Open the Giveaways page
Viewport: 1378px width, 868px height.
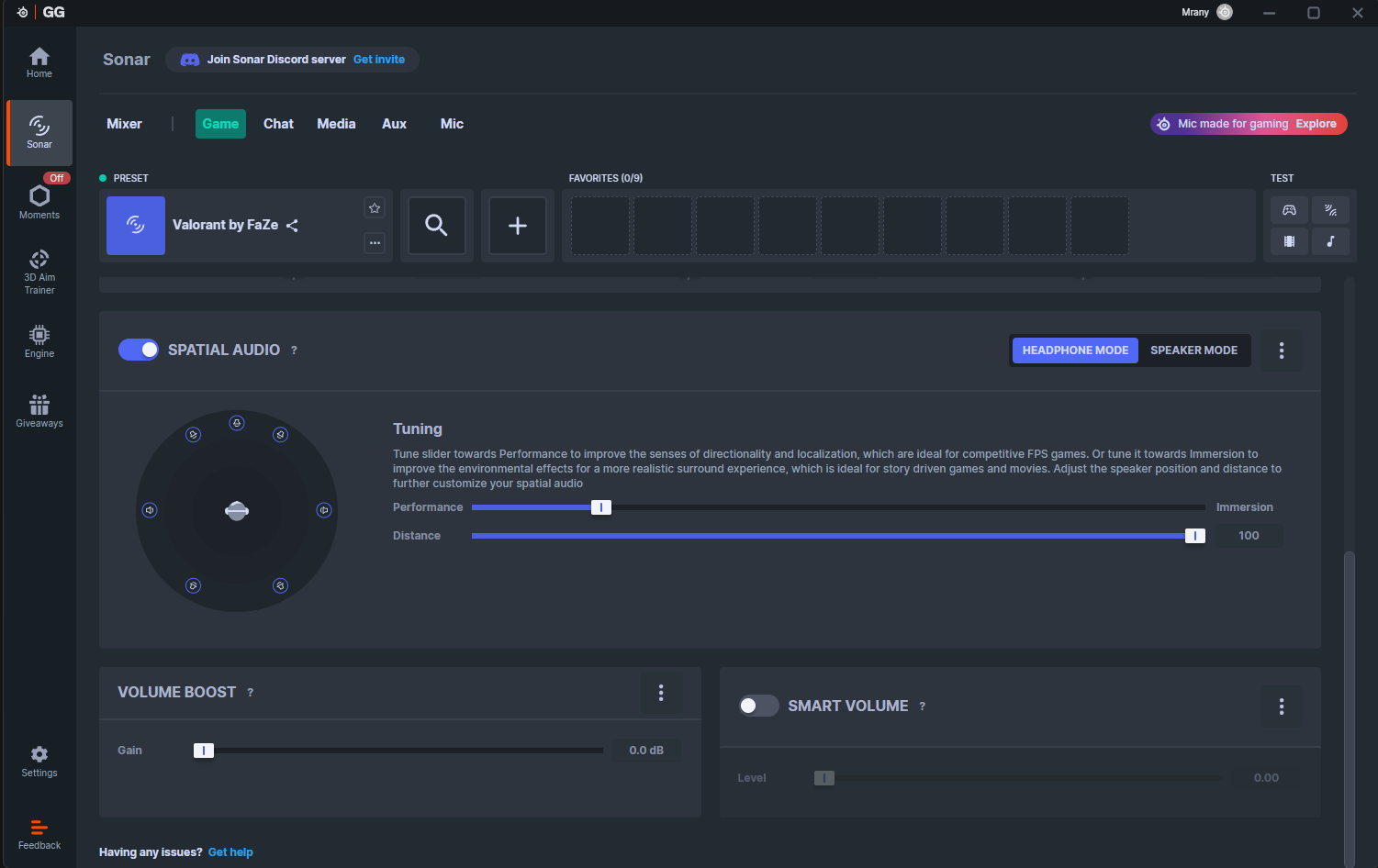click(x=39, y=410)
